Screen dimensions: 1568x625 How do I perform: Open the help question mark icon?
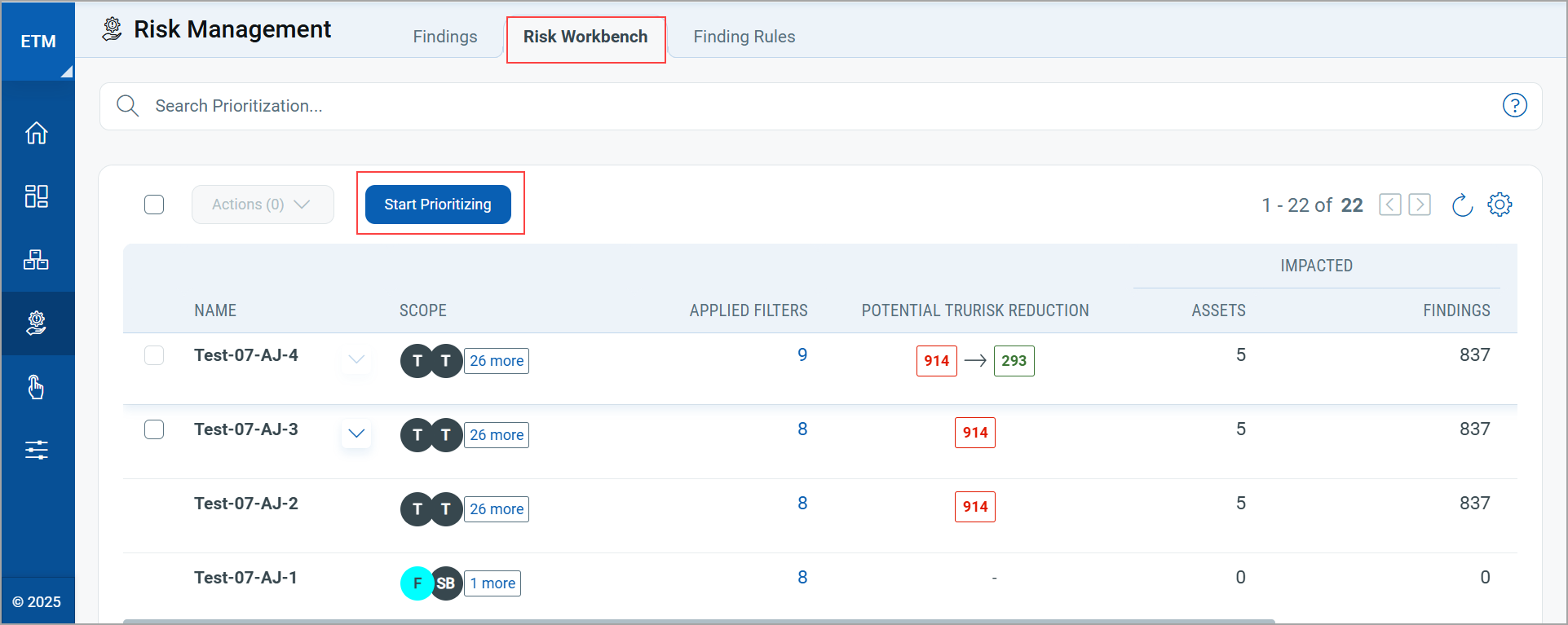(1514, 106)
